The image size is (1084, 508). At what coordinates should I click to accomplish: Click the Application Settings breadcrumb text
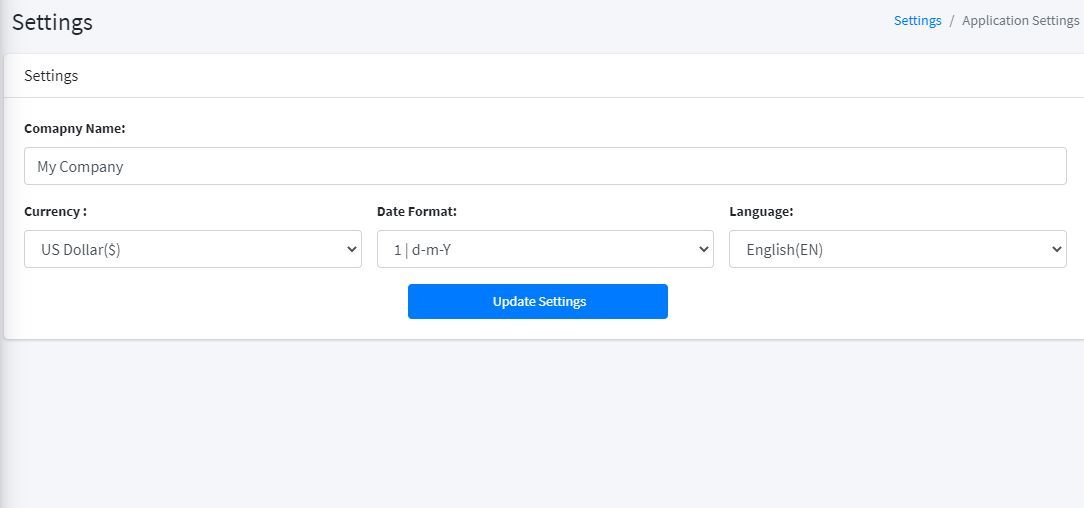pyautogui.click(x=1020, y=21)
